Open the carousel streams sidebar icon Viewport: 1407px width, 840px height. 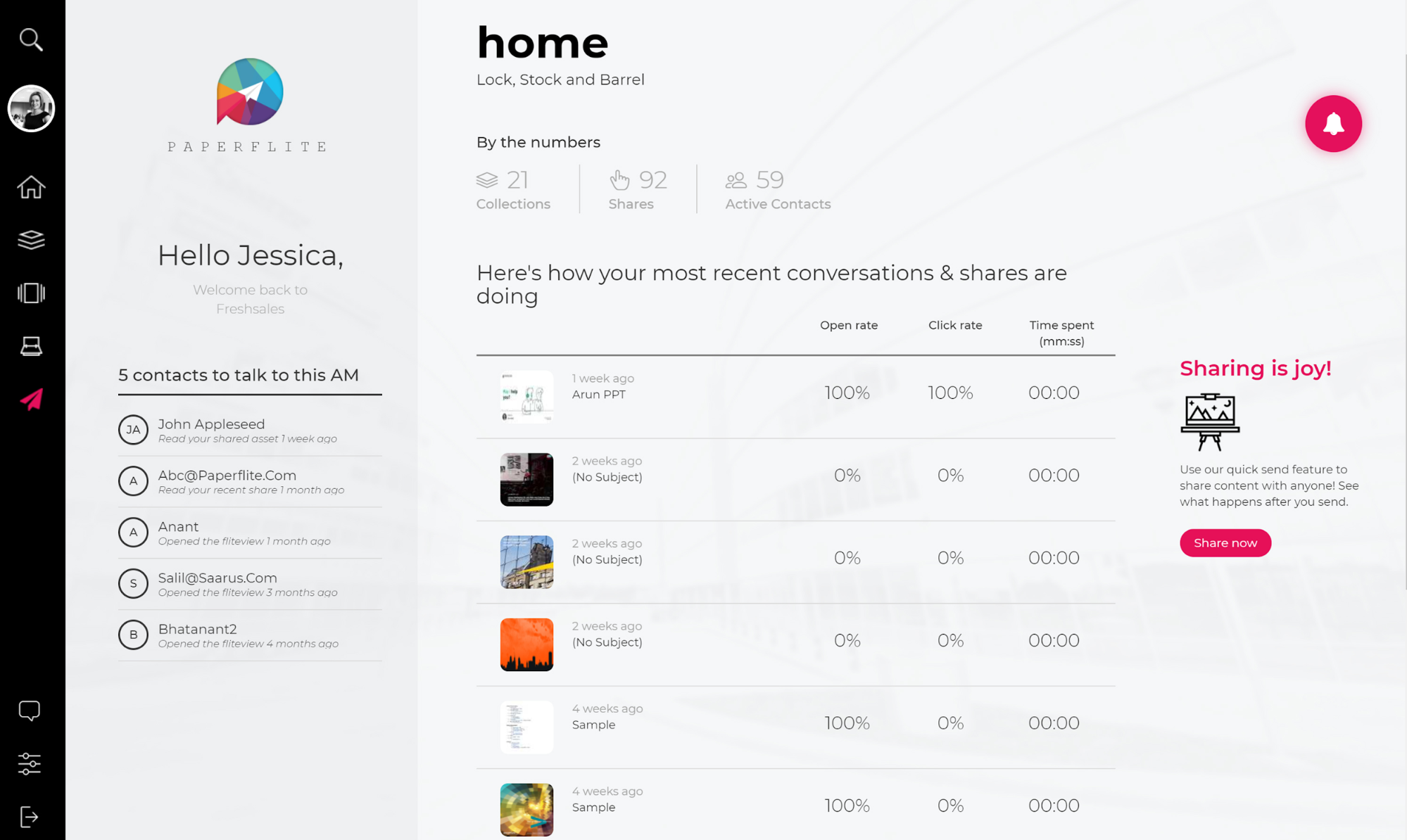coord(31,293)
